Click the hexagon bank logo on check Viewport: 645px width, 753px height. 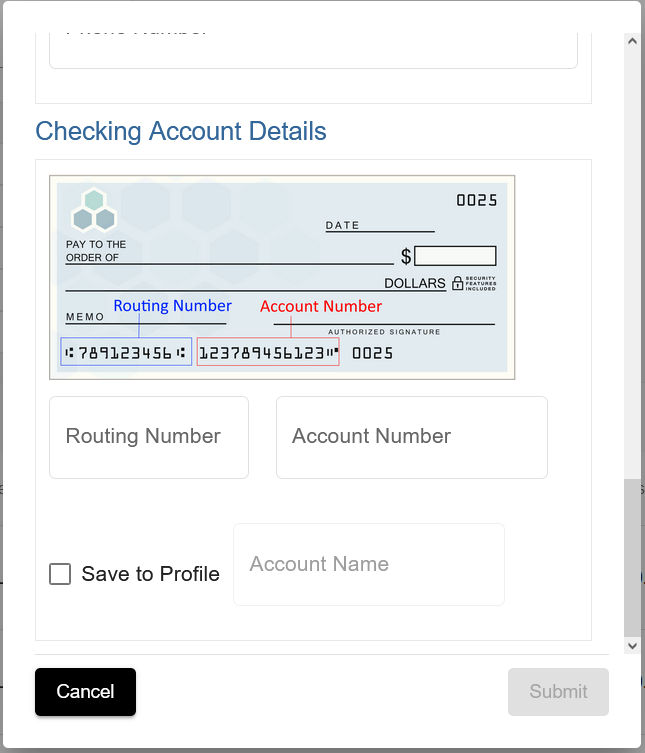(94, 210)
